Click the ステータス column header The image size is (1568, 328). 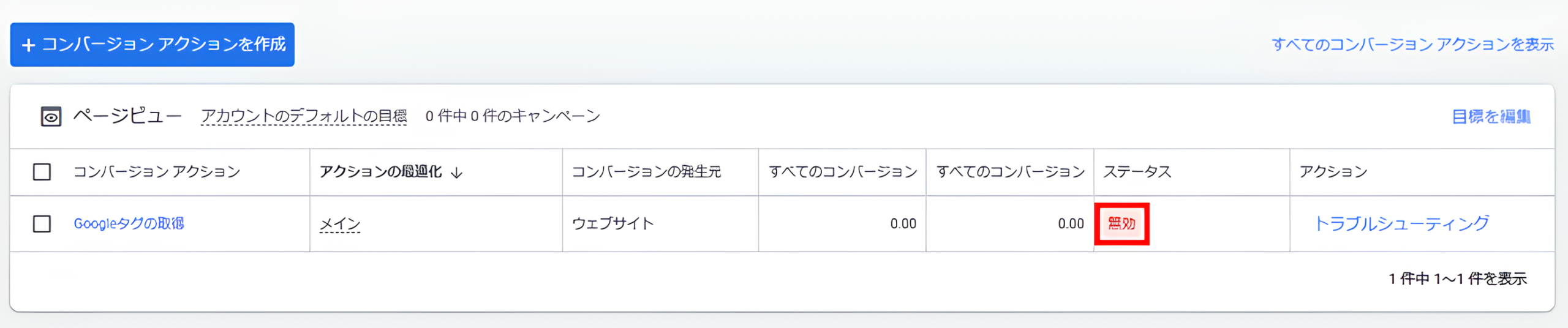point(1137,172)
